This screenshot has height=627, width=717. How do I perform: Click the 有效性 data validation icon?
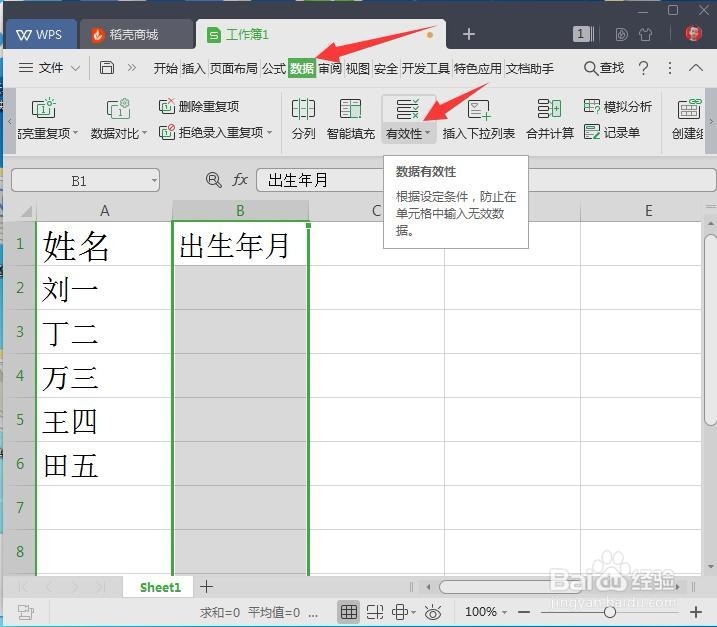(x=407, y=109)
